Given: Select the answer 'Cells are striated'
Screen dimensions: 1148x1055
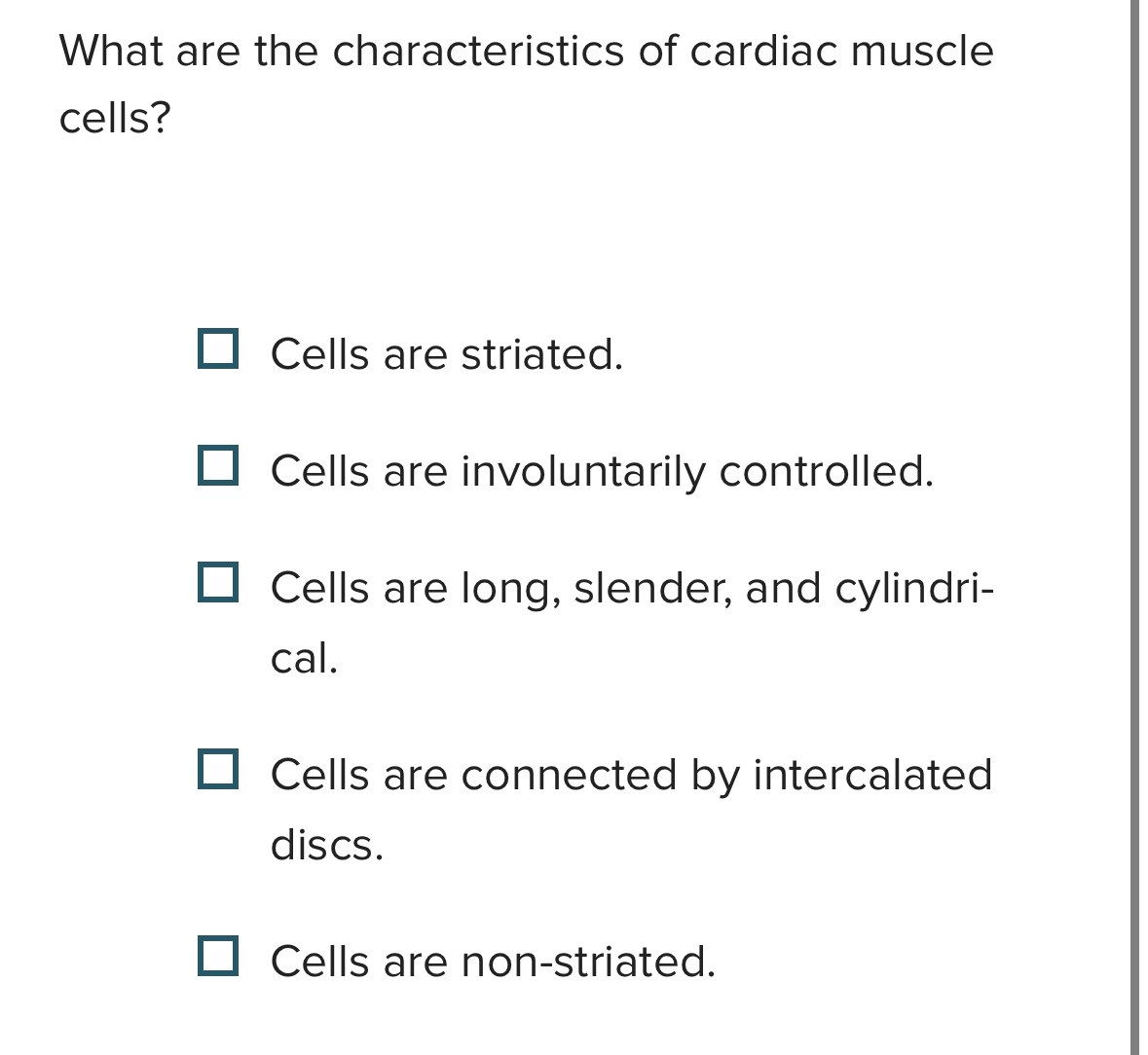Looking at the screenshot, I should tap(445, 353).
